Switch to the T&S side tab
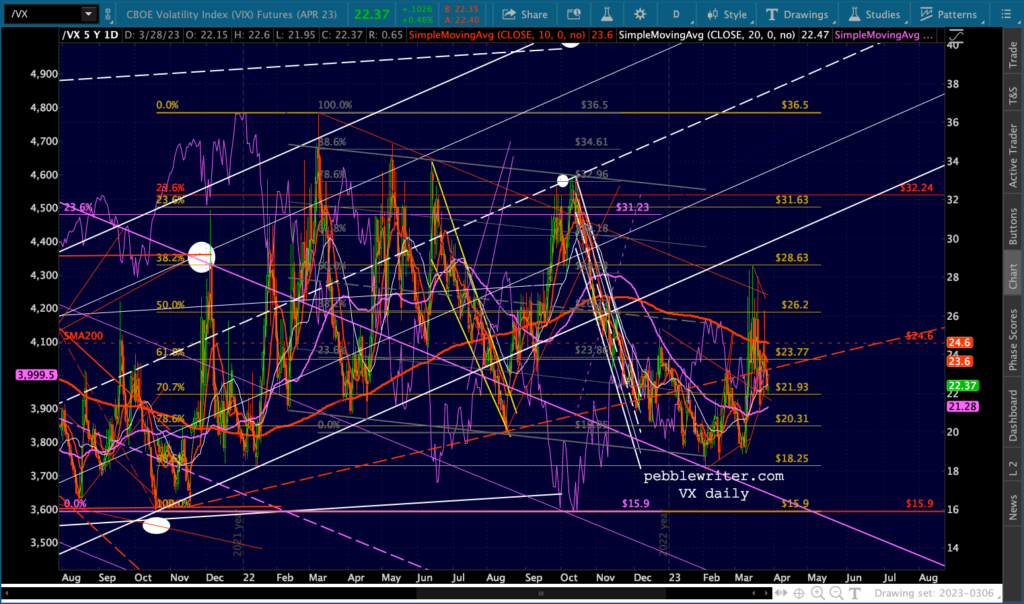The image size is (1024, 604). pyautogui.click(x=1012, y=97)
